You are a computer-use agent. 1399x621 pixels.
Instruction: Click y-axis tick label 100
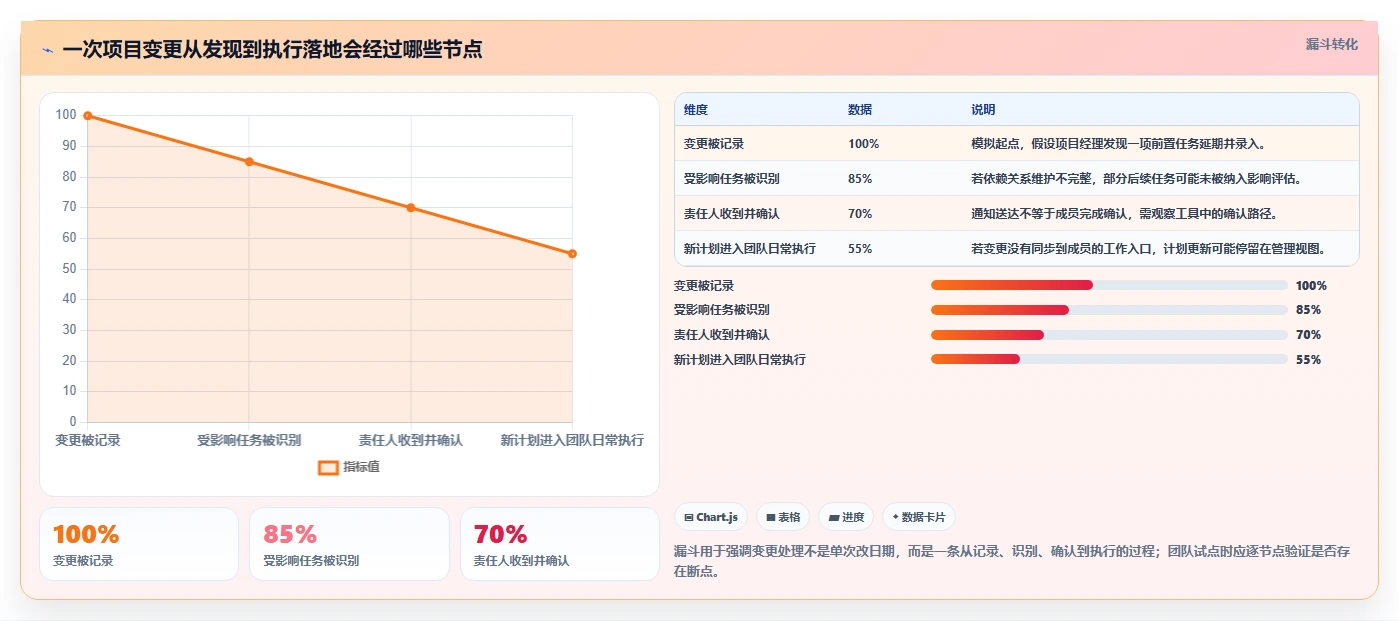click(66, 115)
